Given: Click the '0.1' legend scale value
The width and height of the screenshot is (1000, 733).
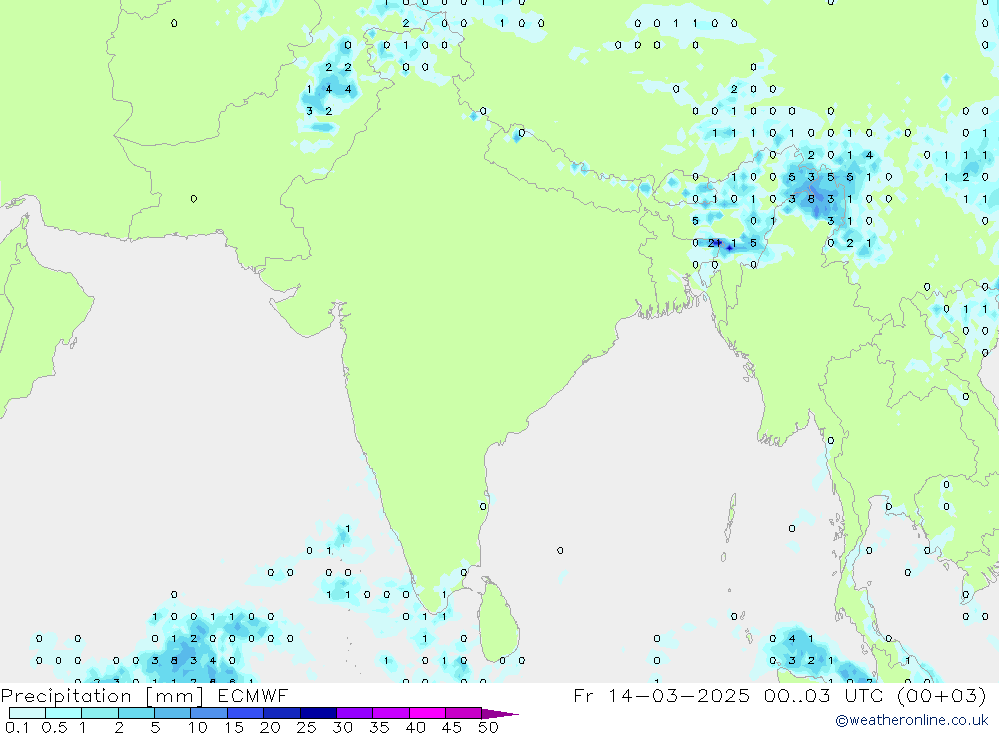Looking at the screenshot, I should [17, 727].
